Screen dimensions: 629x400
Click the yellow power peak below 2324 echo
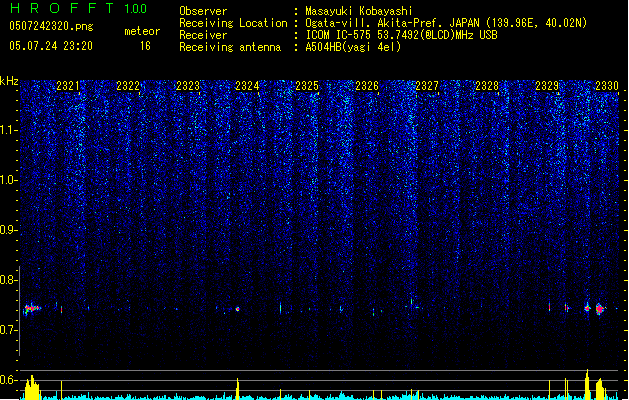237,388
